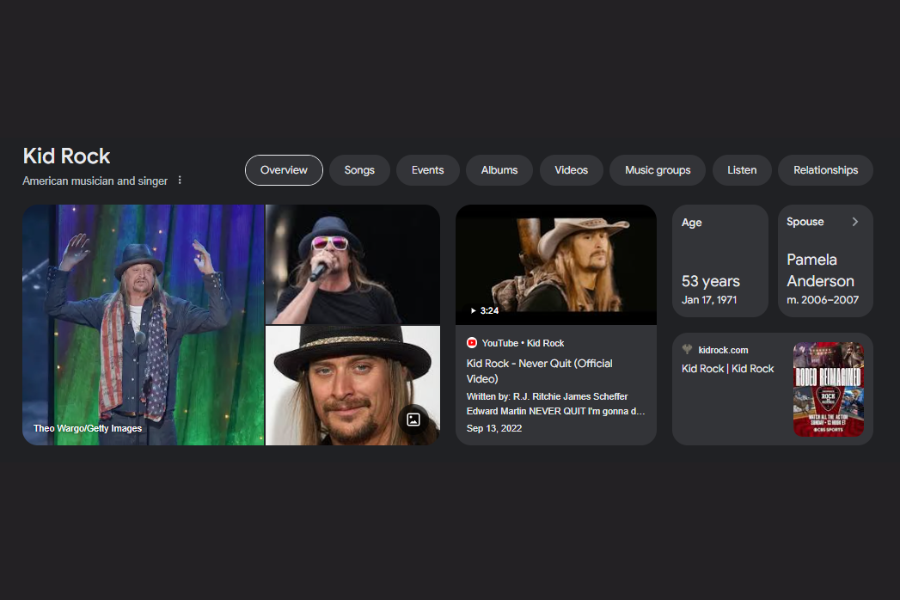Open the Rodeo Reimagined poster thumbnail
The width and height of the screenshot is (900, 600).
828,389
